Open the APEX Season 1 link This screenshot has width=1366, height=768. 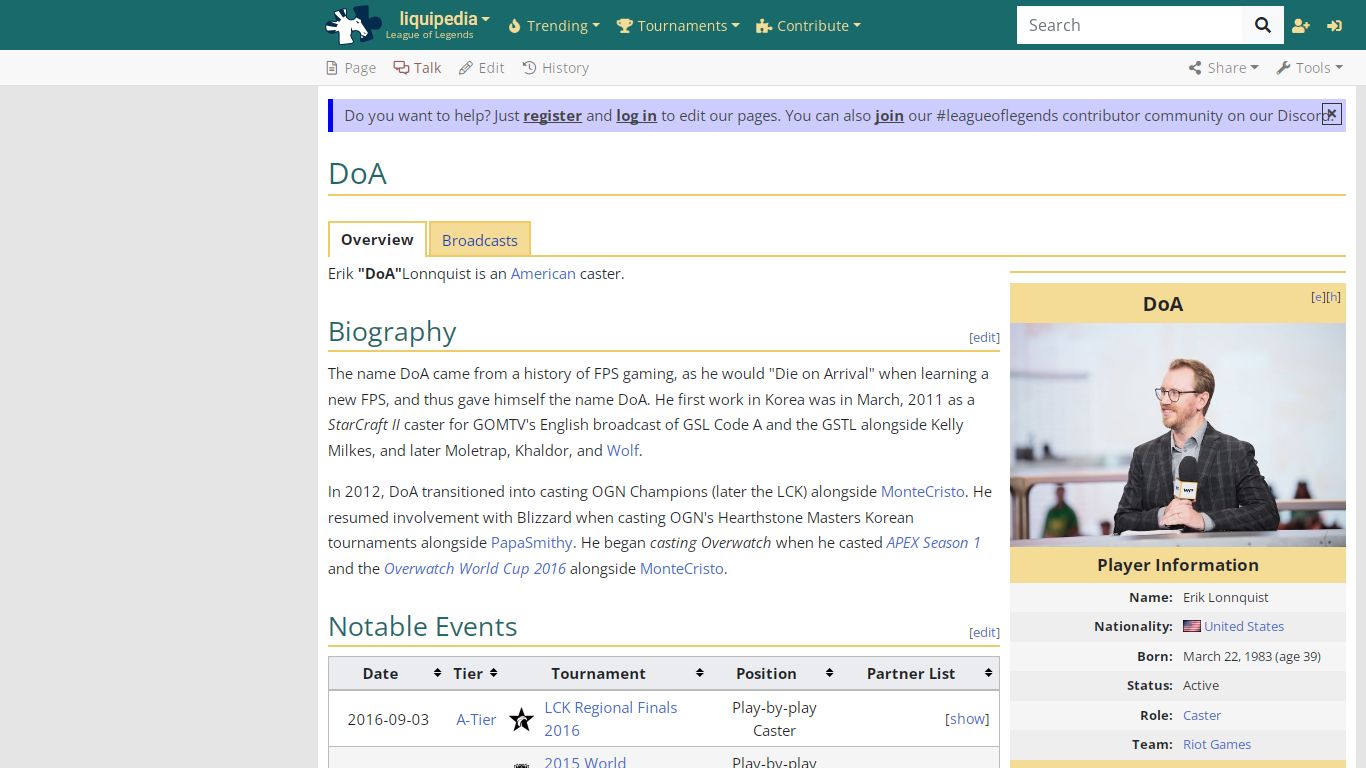point(933,543)
